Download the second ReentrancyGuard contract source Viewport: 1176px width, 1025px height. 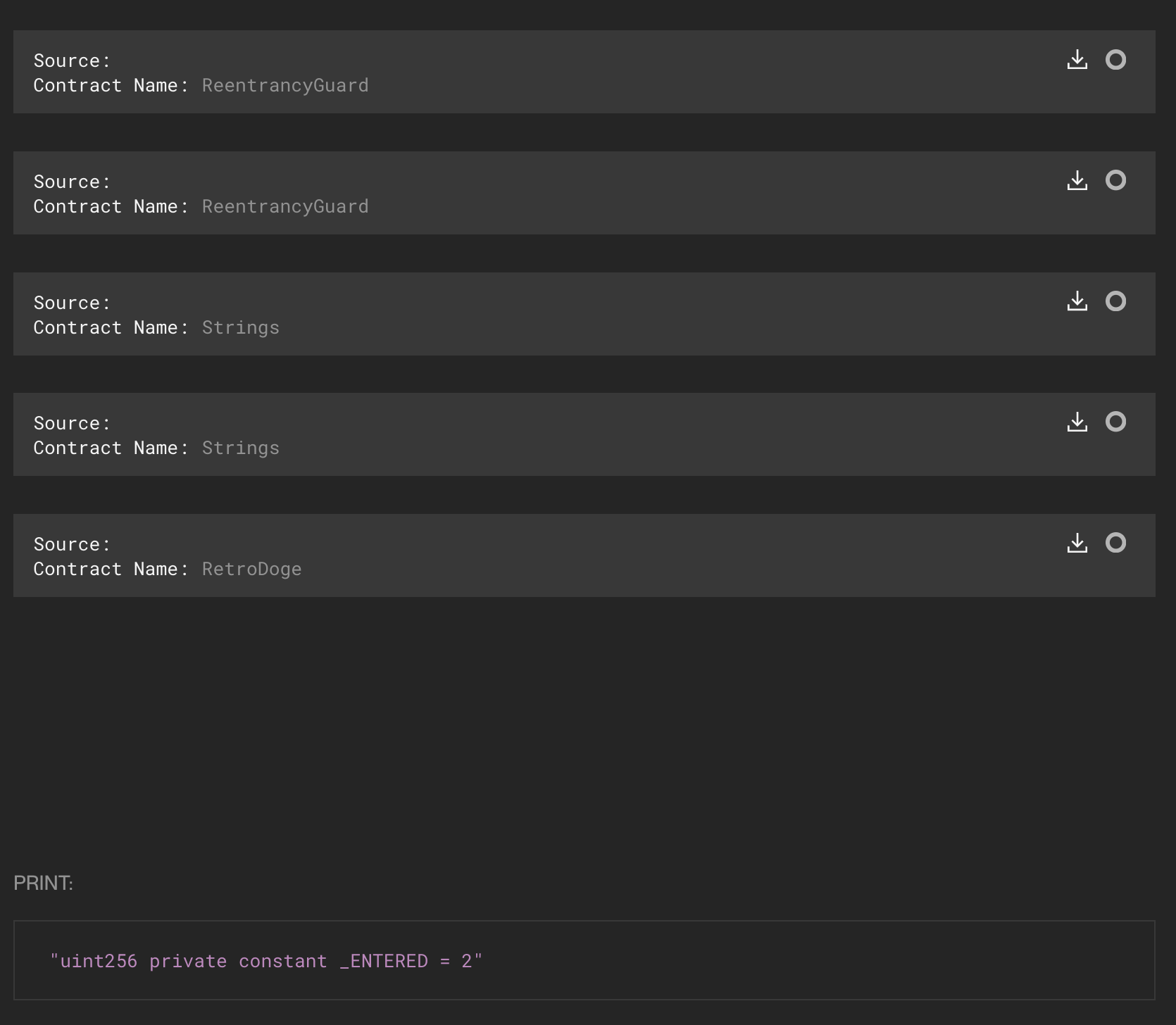pyautogui.click(x=1077, y=181)
